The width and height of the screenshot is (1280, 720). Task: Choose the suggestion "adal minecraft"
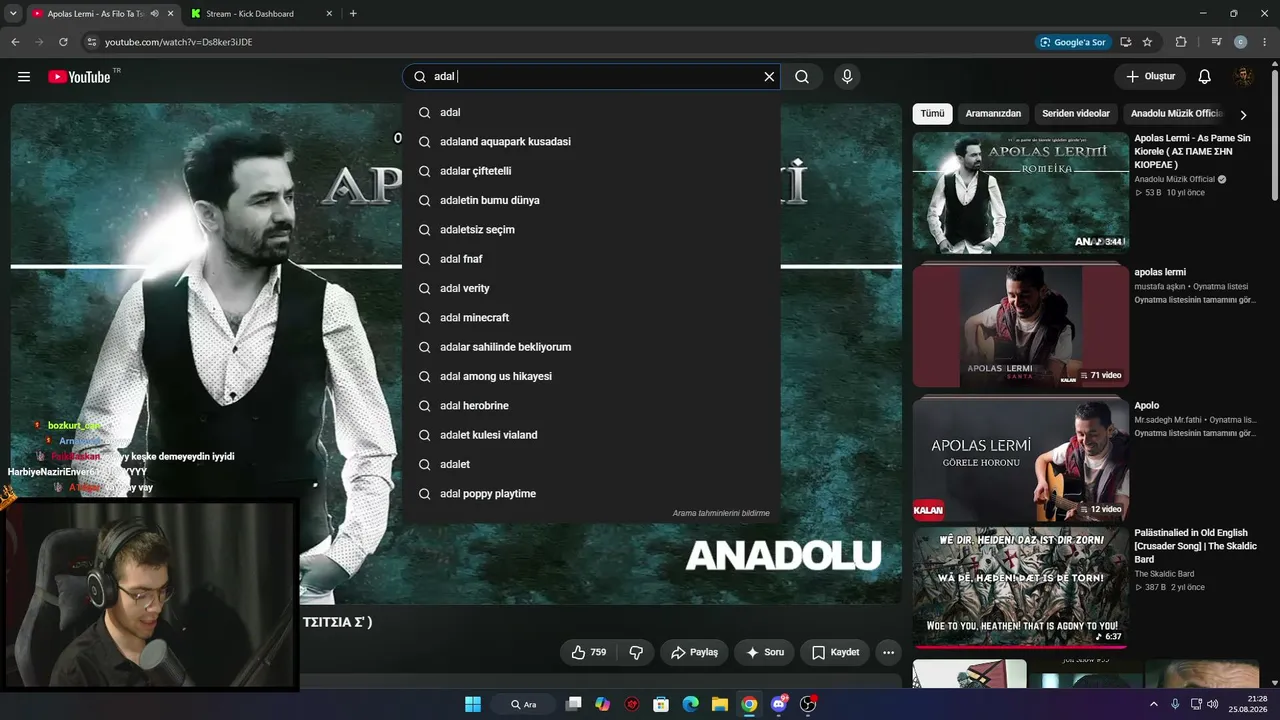(591, 318)
